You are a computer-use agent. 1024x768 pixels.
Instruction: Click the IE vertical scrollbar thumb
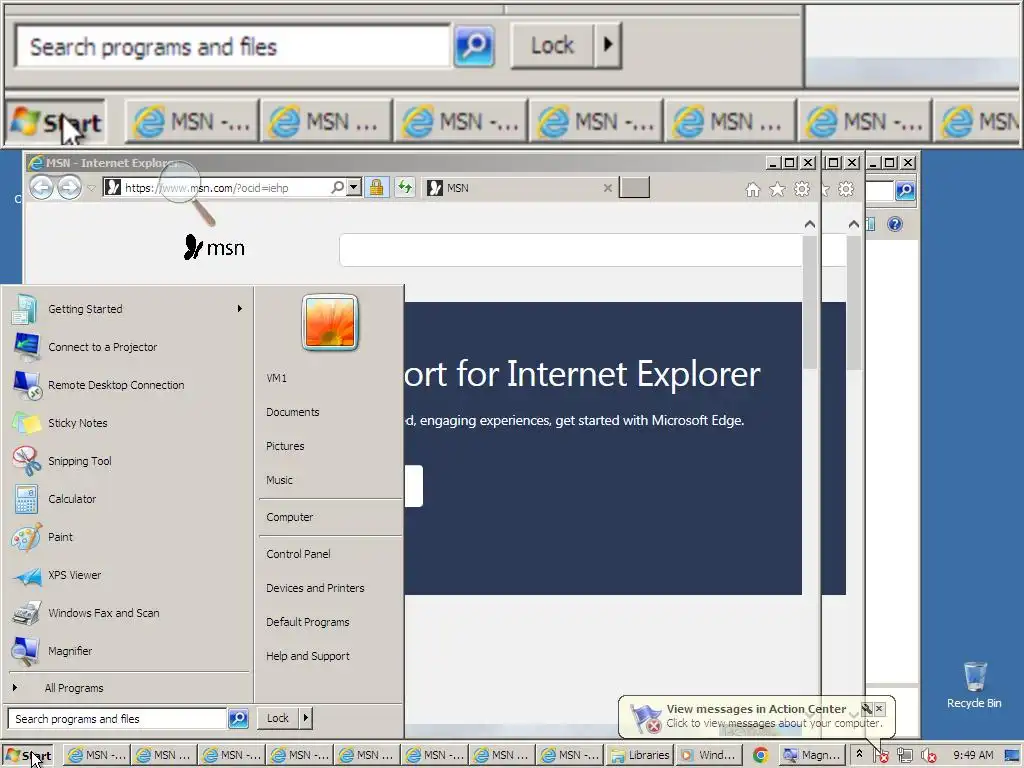[x=810, y=302]
